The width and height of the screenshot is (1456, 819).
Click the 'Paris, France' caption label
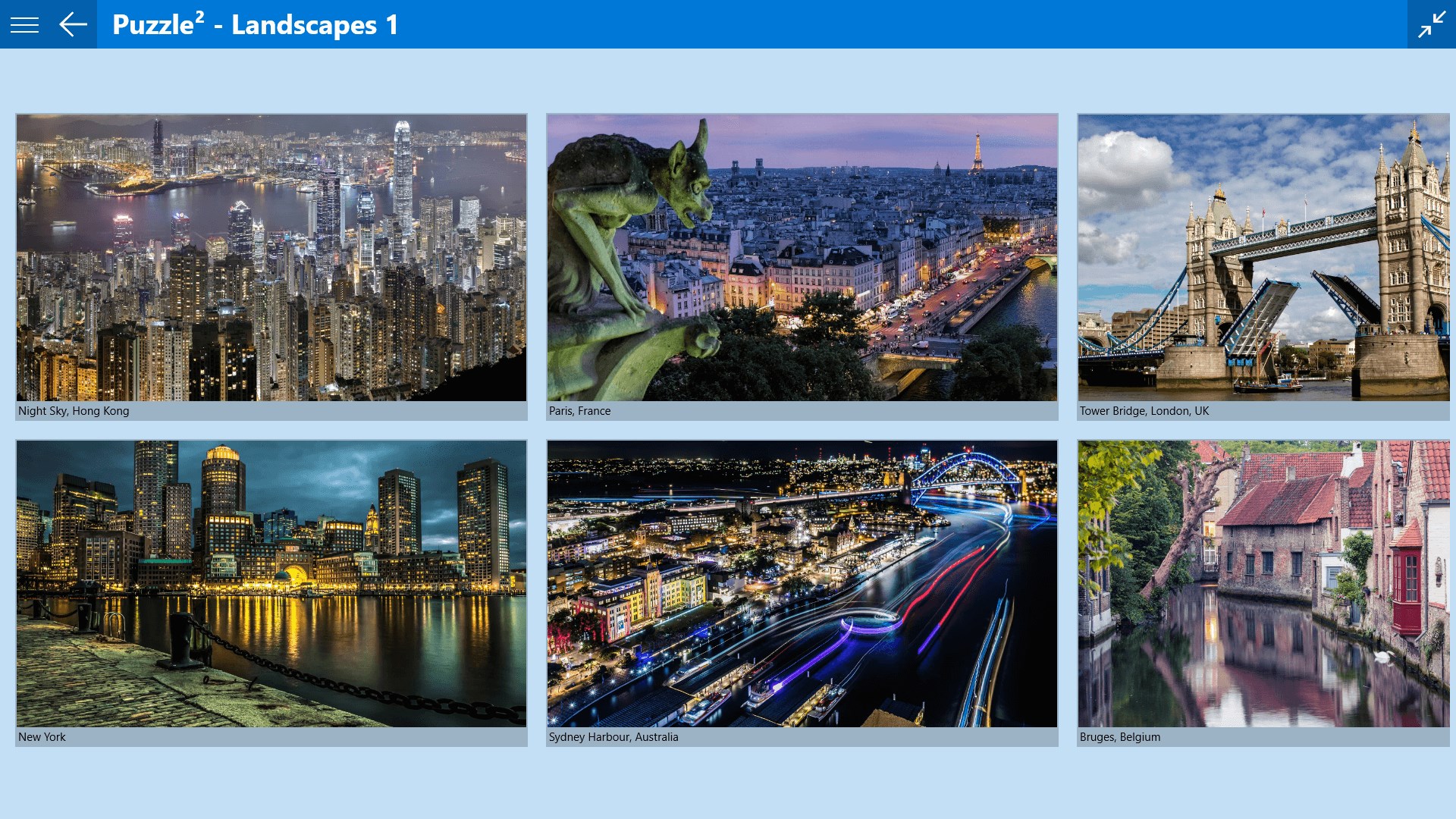click(579, 411)
